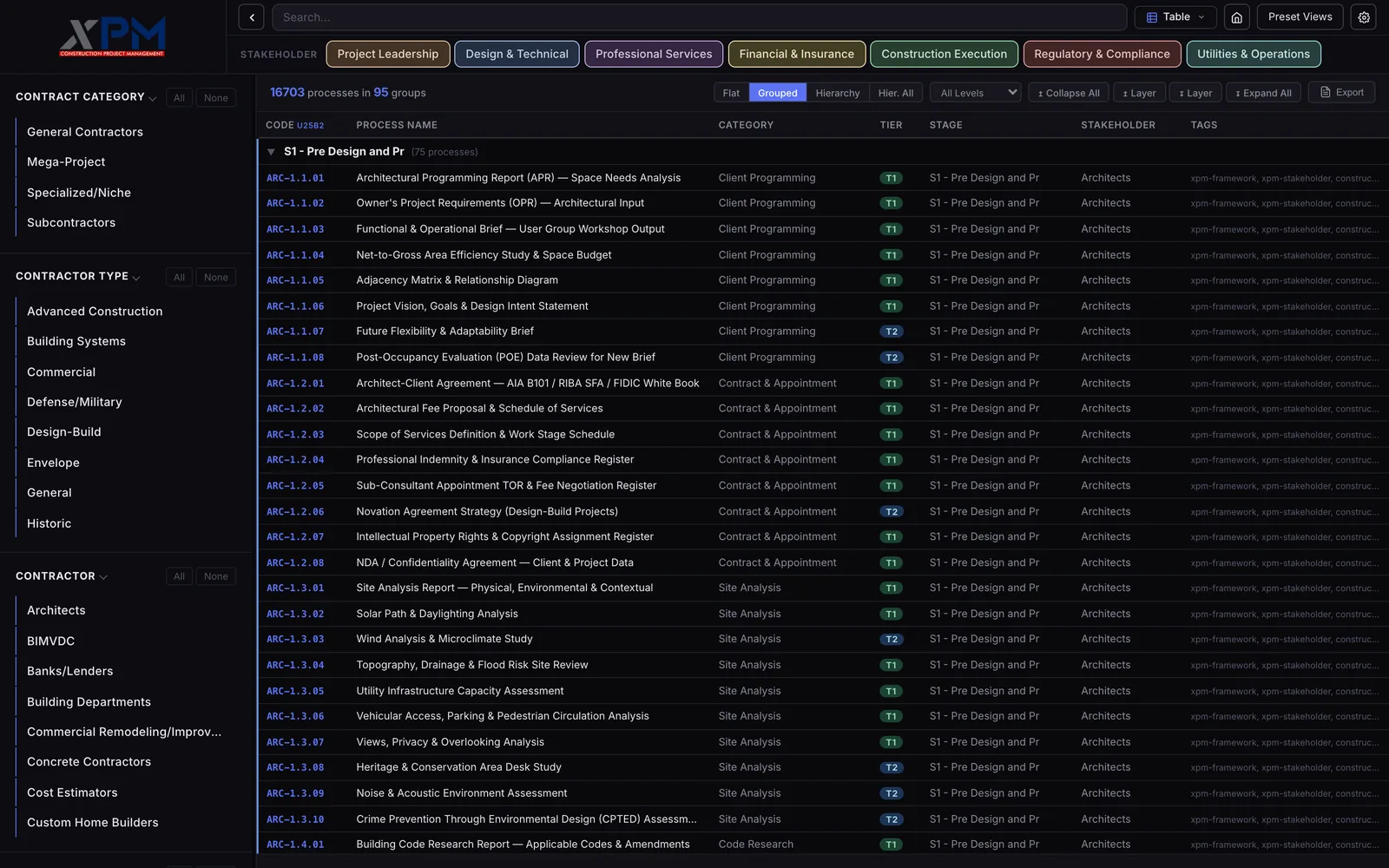Click None in Contractor Type filter

(216, 278)
